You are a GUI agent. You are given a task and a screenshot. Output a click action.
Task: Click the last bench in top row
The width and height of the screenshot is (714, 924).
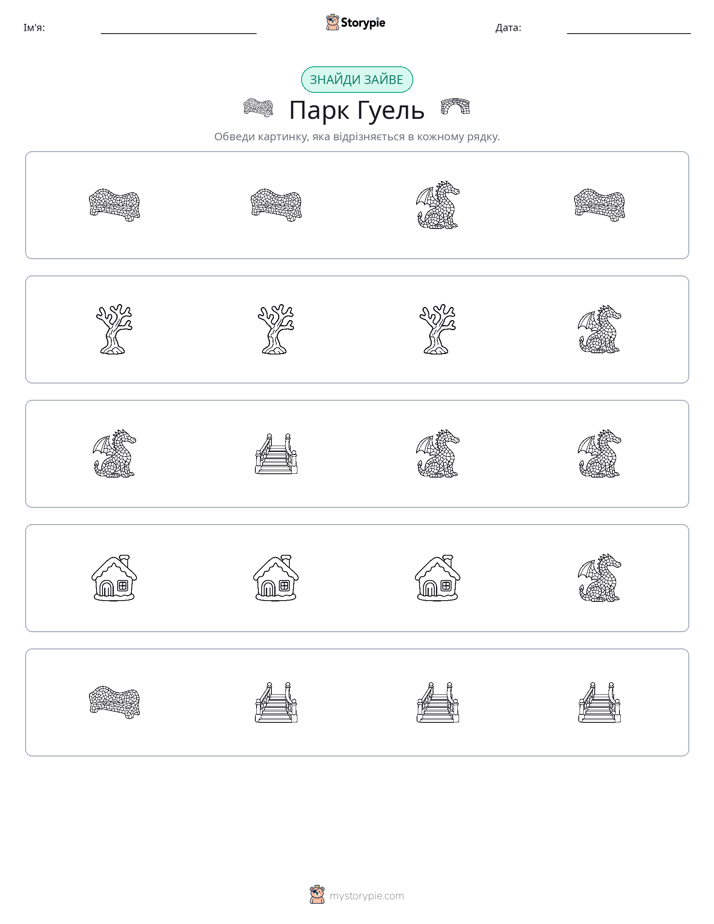599,205
